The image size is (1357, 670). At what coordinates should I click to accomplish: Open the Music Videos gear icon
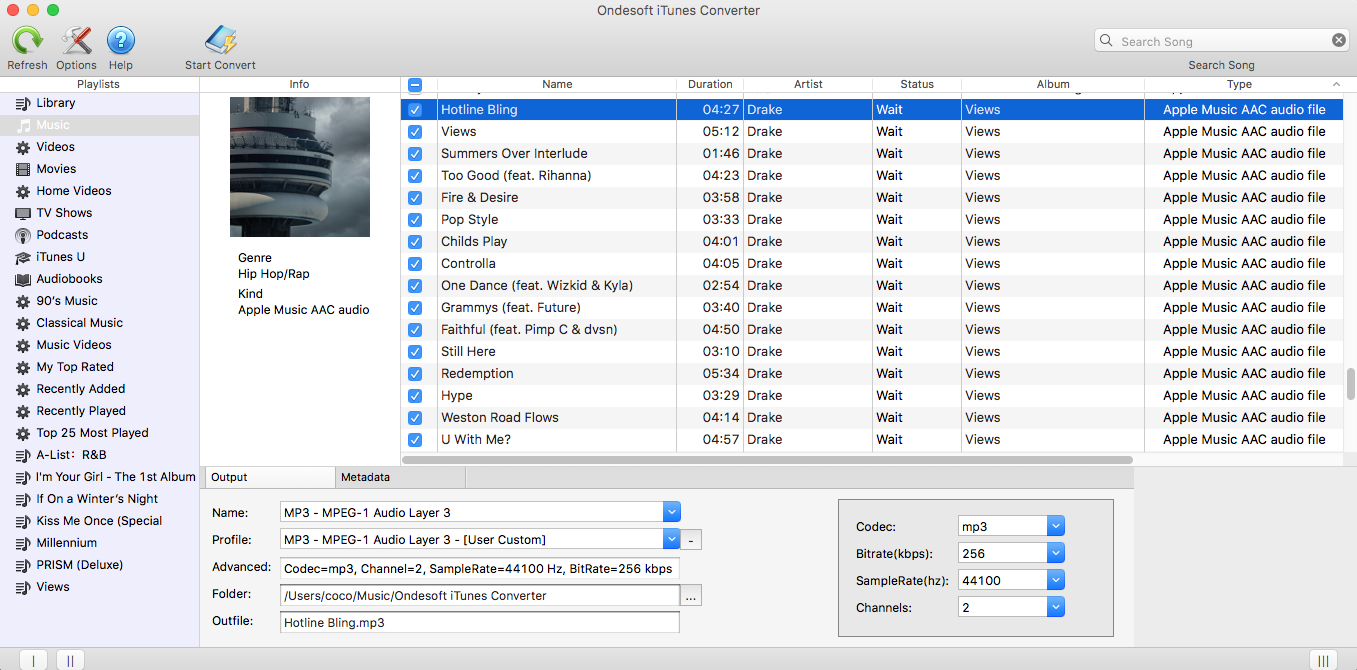(23, 345)
